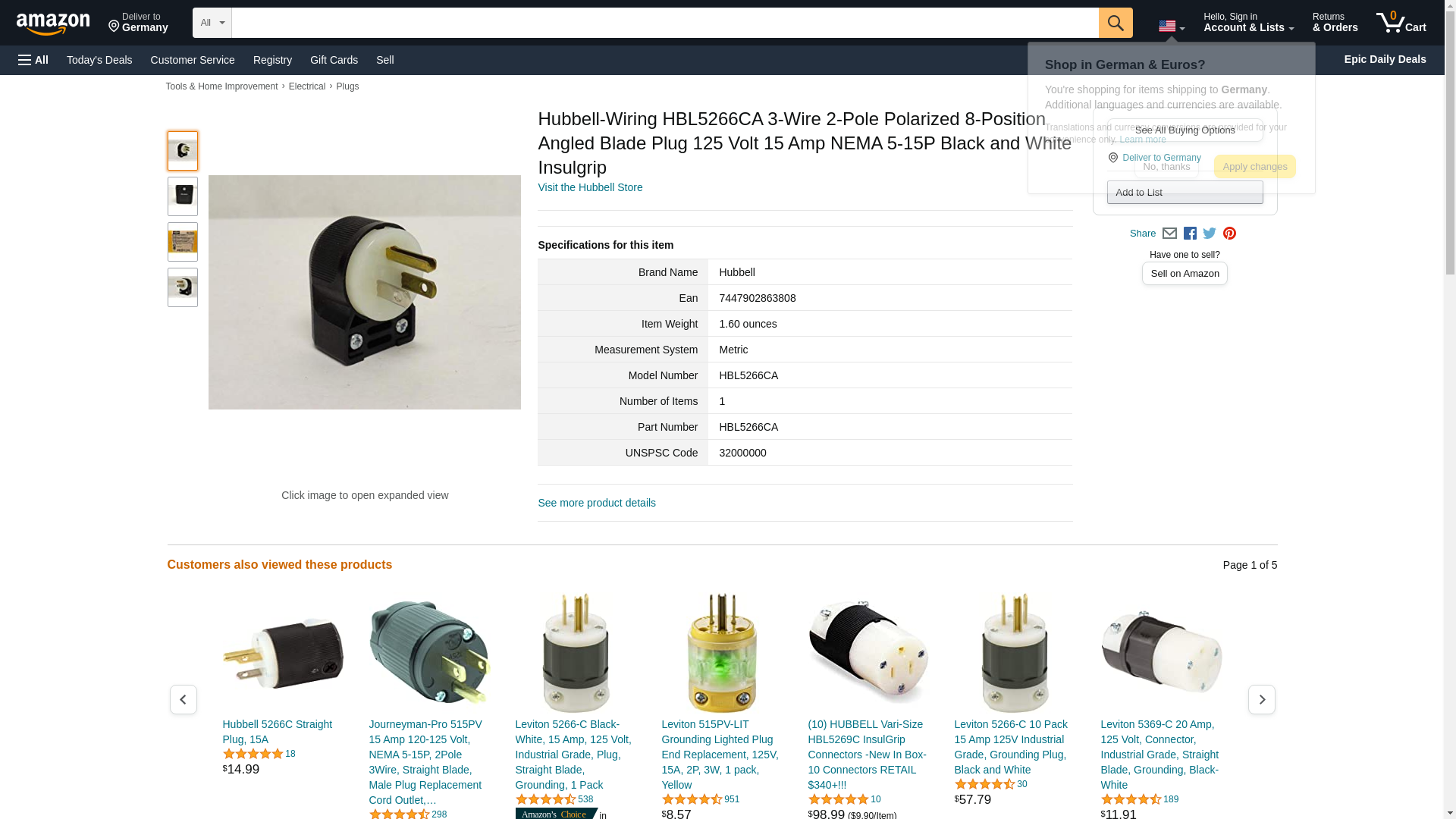
Task: Share on Pinterest icon
Action: click(1229, 234)
